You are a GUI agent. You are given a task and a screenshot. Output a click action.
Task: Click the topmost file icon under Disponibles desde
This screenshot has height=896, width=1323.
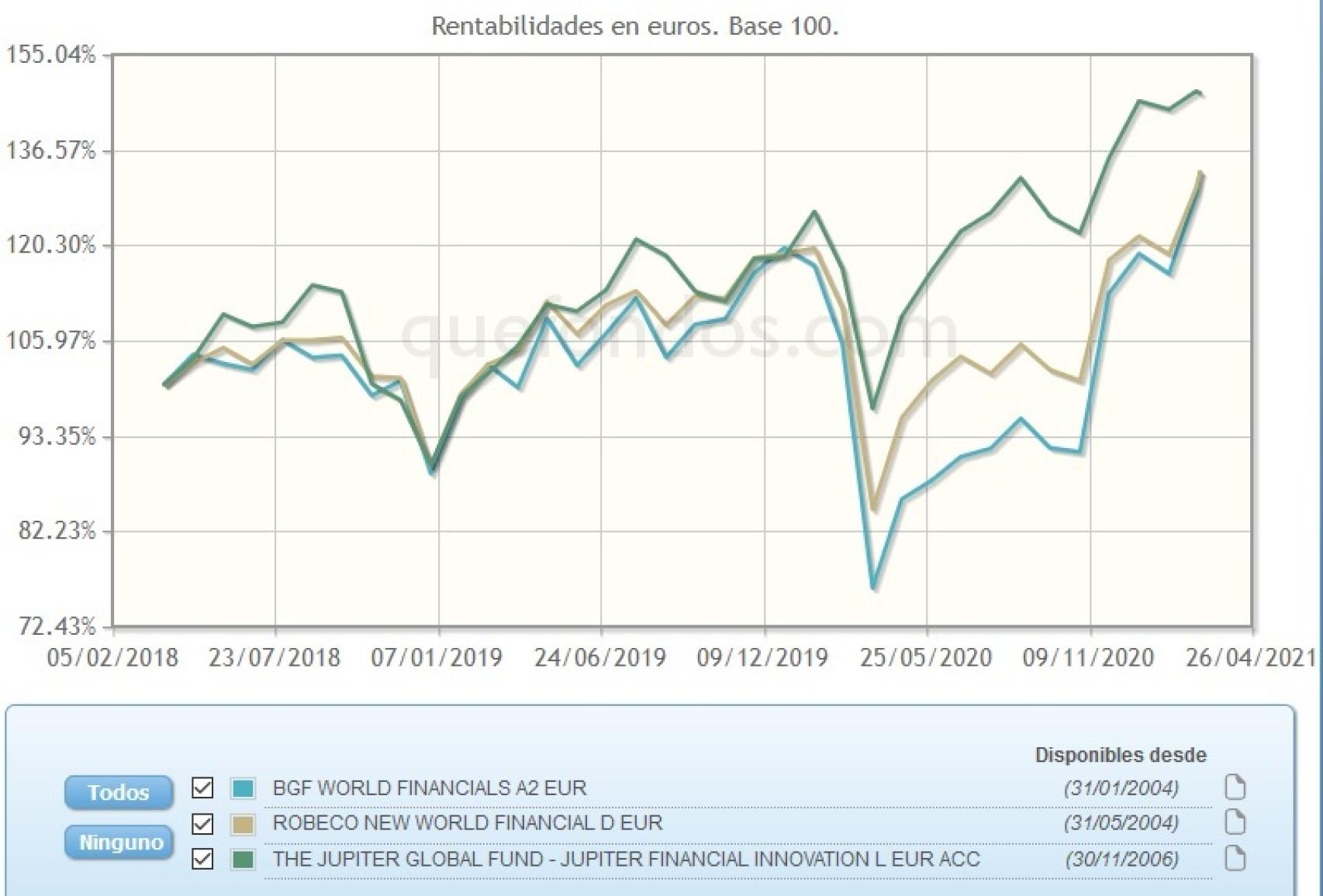click(1236, 788)
